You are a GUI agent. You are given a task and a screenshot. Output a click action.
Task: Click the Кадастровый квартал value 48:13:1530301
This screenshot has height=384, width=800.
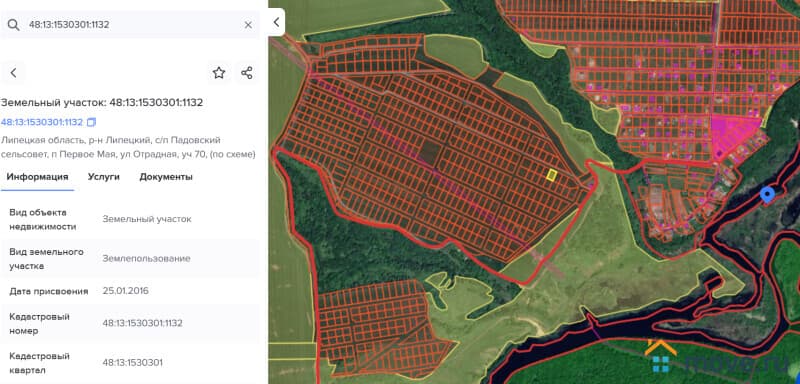click(133, 363)
